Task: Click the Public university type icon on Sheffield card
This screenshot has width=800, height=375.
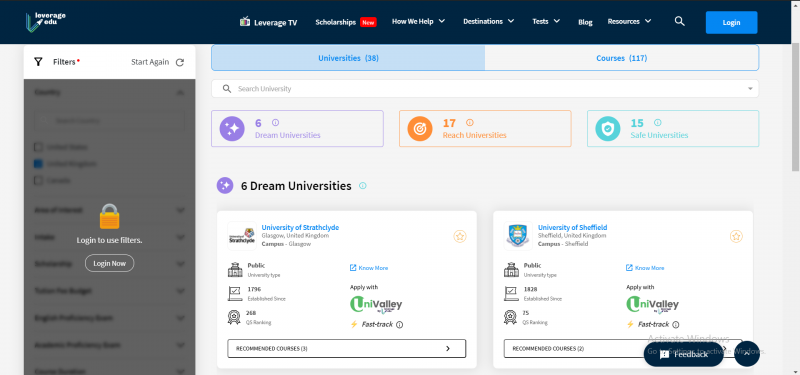Action: (511, 269)
